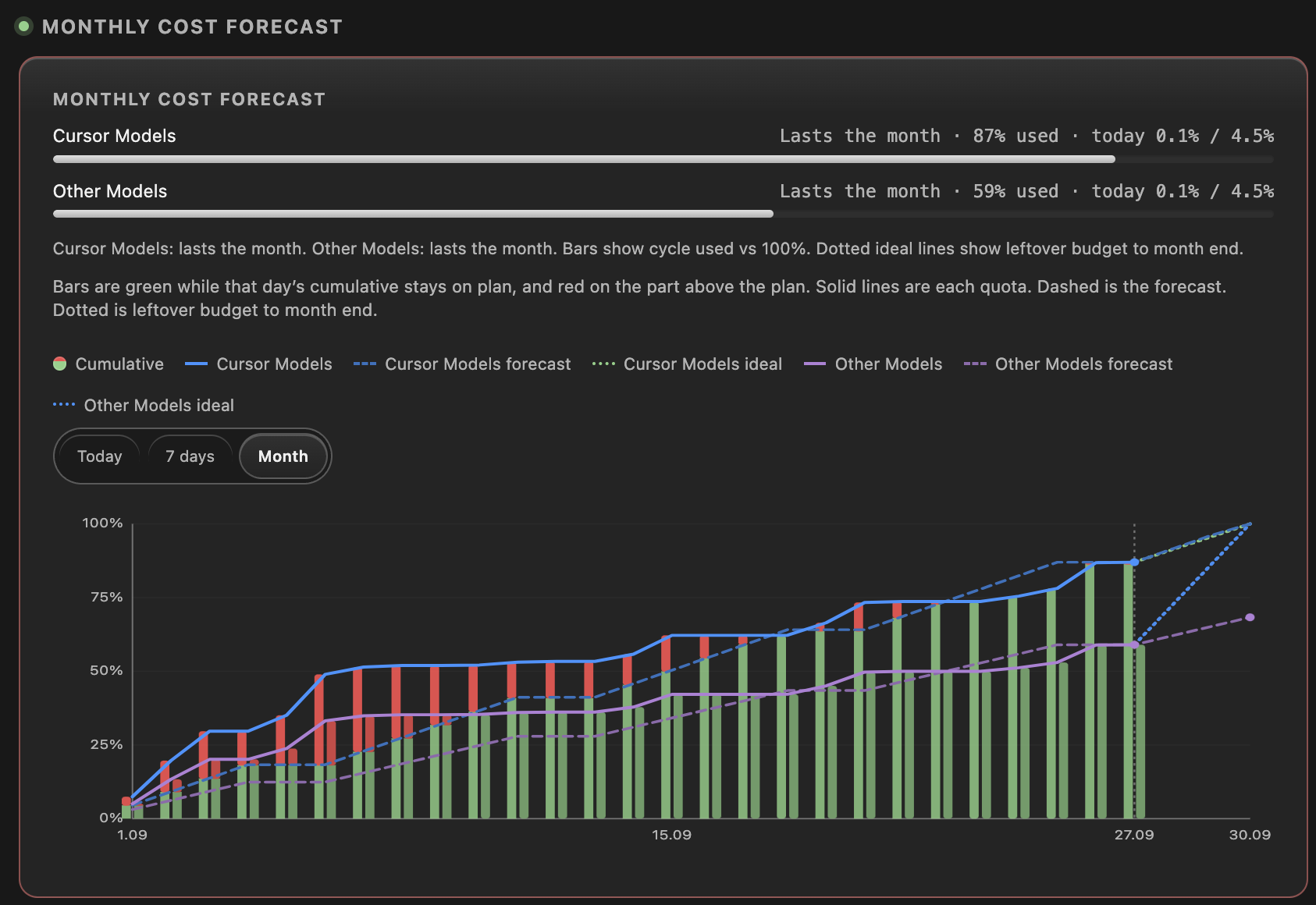Hide the Cursor Models forecast series

(x=462, y=364)
